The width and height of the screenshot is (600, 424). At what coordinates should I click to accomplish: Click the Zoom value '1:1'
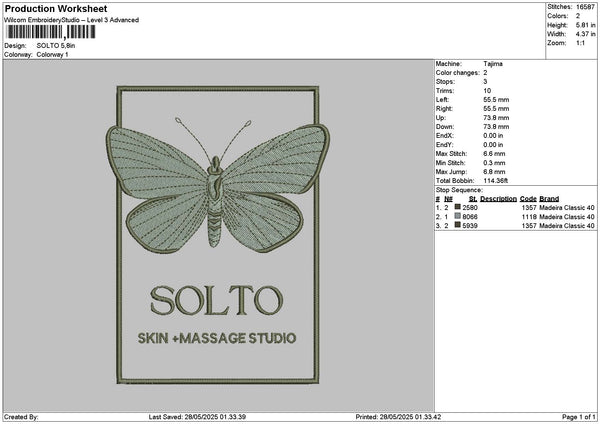tap(580, 43)
